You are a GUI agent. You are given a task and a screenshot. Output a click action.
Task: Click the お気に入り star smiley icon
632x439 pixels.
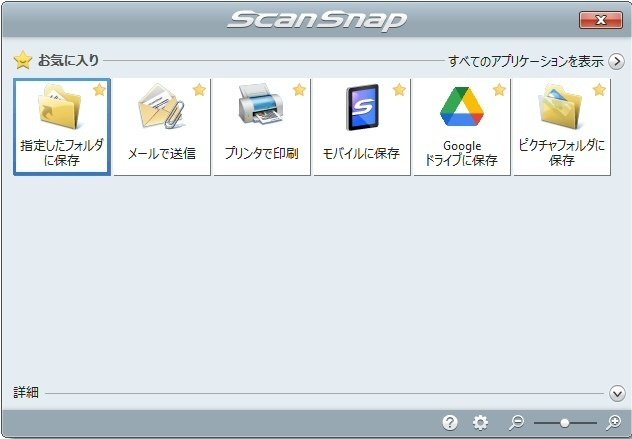(23, 60)
